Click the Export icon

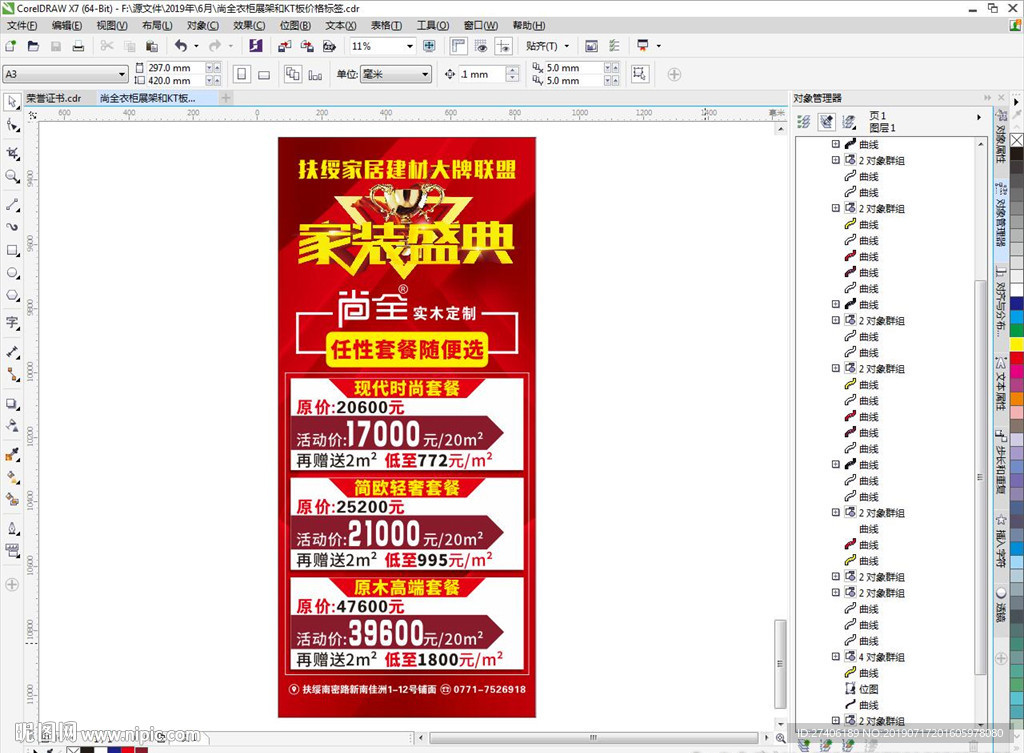(x=307, y=46)
